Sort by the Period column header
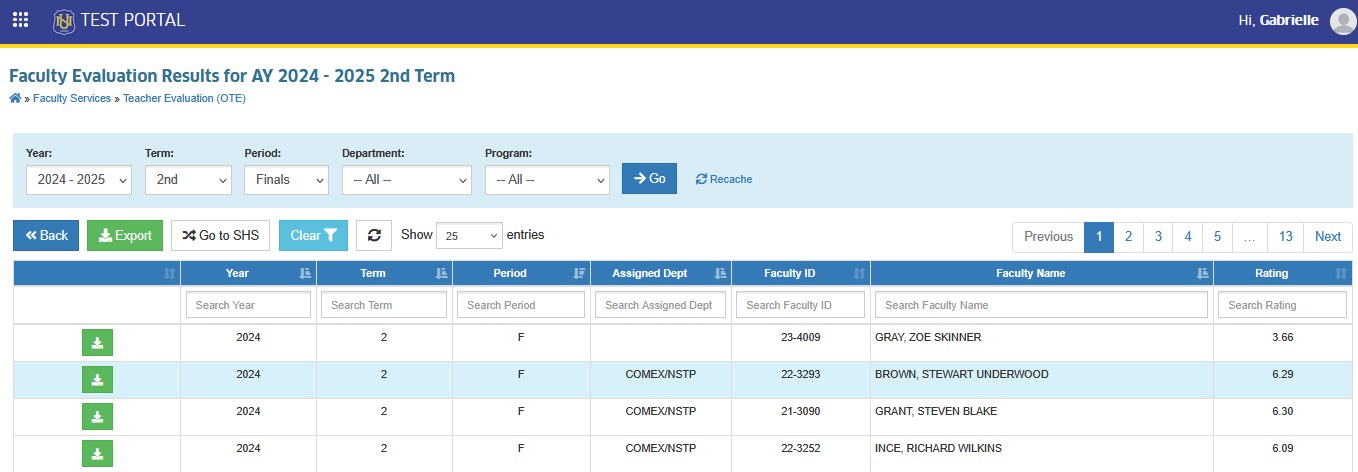This screenshot has width=1358, height=472. tap(521, 273)
